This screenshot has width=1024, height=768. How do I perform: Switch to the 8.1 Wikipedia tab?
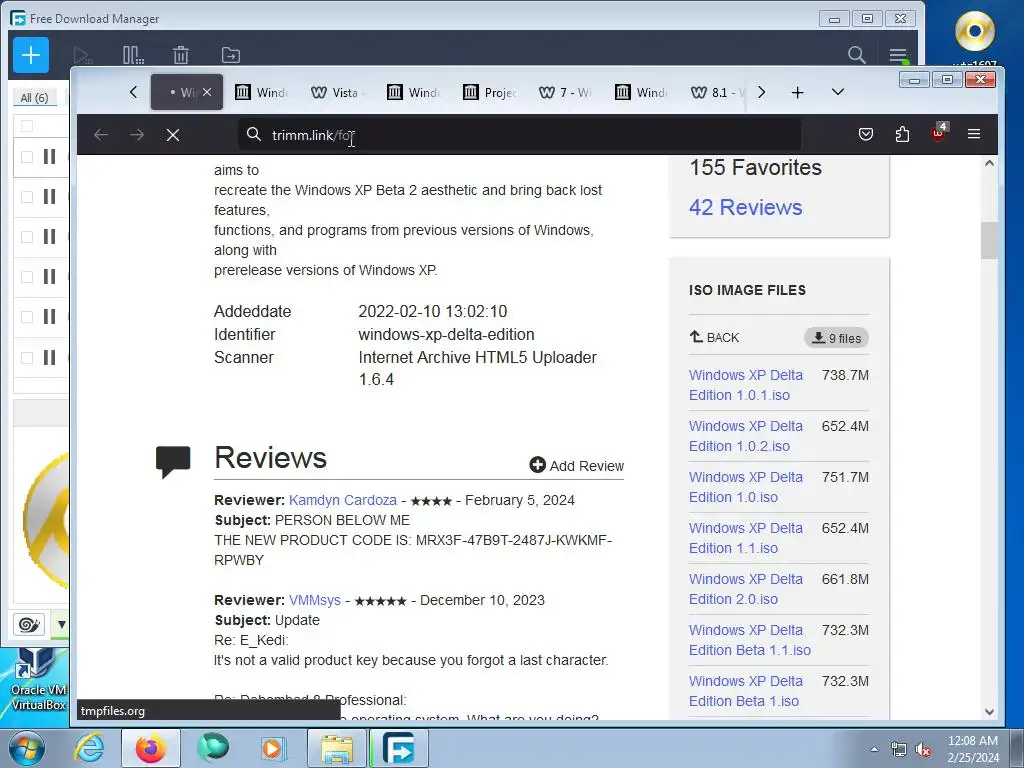coord(716,93)
